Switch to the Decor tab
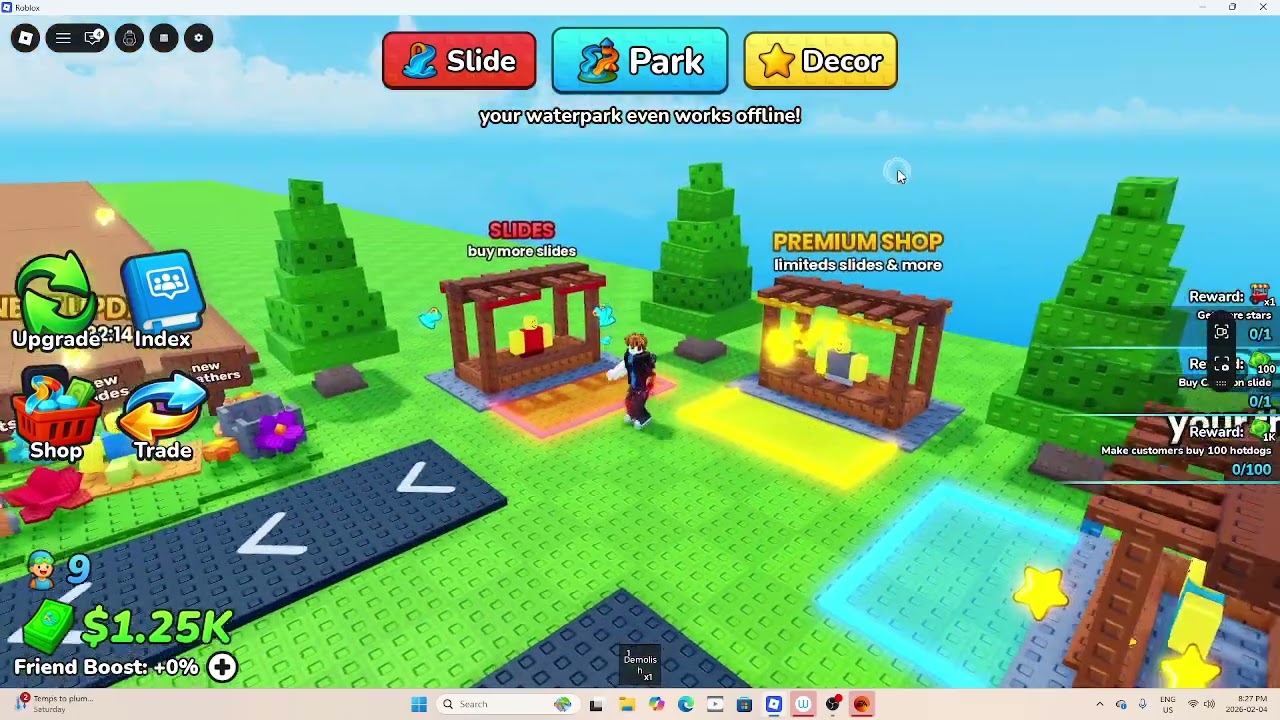The width and height of the screenshot is (1280, 720). [820, 61]
